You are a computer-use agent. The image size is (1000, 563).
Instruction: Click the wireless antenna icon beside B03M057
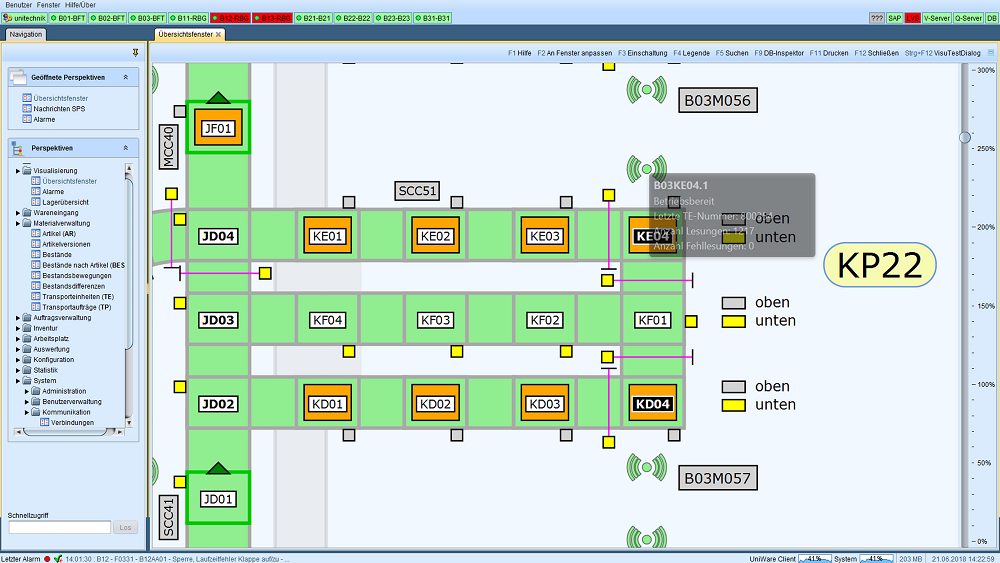(x=647, y=467)
